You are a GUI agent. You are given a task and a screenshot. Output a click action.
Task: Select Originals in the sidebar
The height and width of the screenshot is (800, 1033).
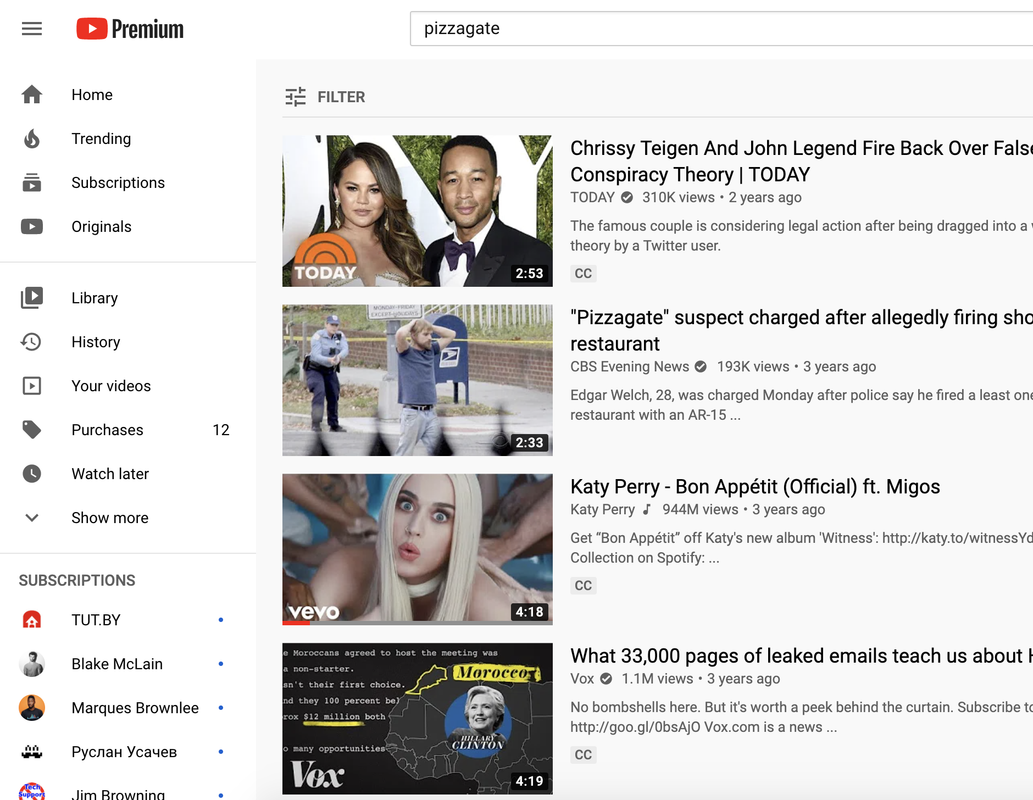(128, 227)
